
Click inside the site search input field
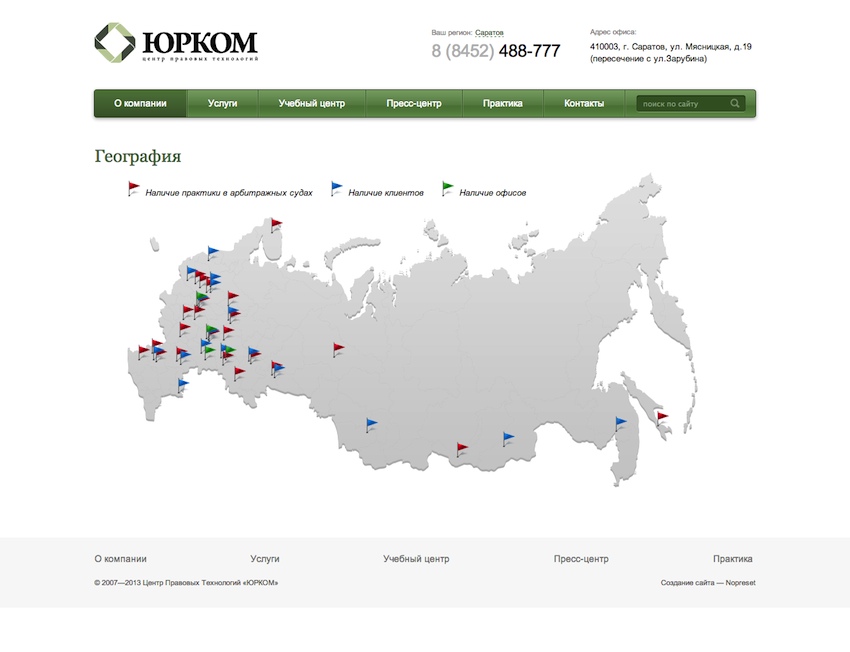(685, 103)
